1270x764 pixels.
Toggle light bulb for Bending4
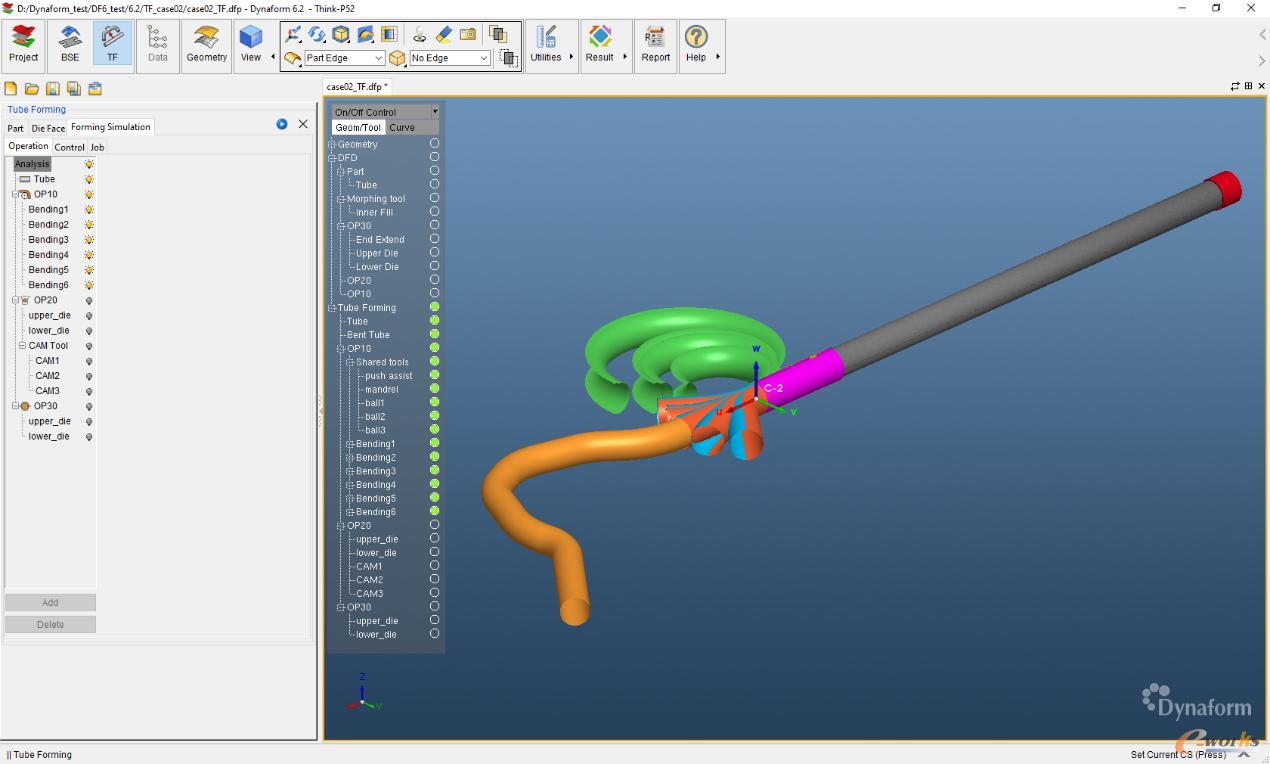(89, 255)
